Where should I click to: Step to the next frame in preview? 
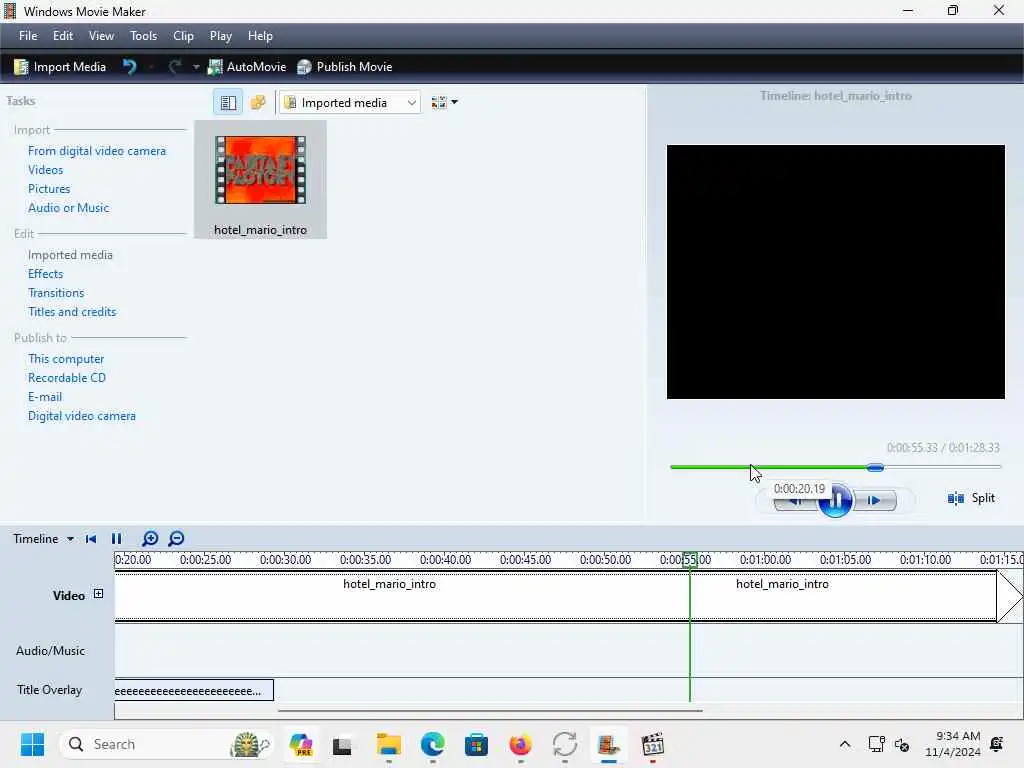tap(874, 500)
